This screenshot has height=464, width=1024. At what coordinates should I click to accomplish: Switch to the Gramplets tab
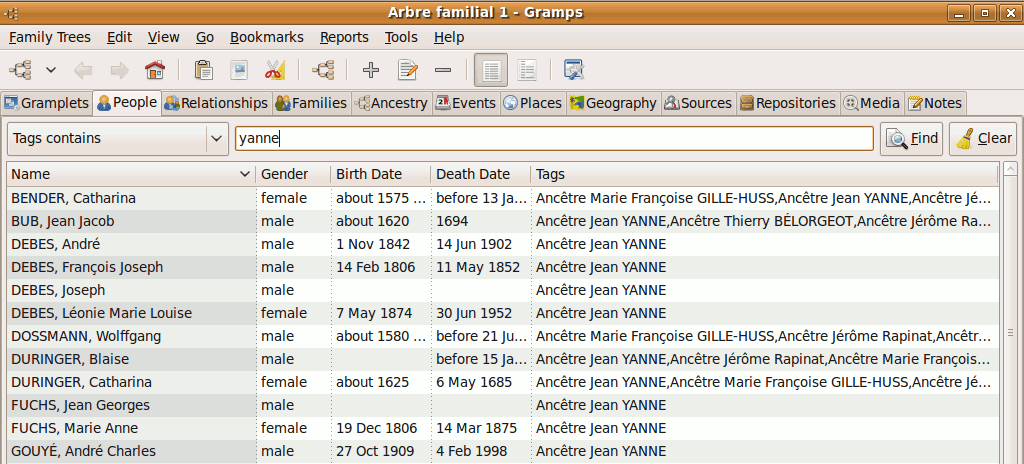click(x=46, y=103)
